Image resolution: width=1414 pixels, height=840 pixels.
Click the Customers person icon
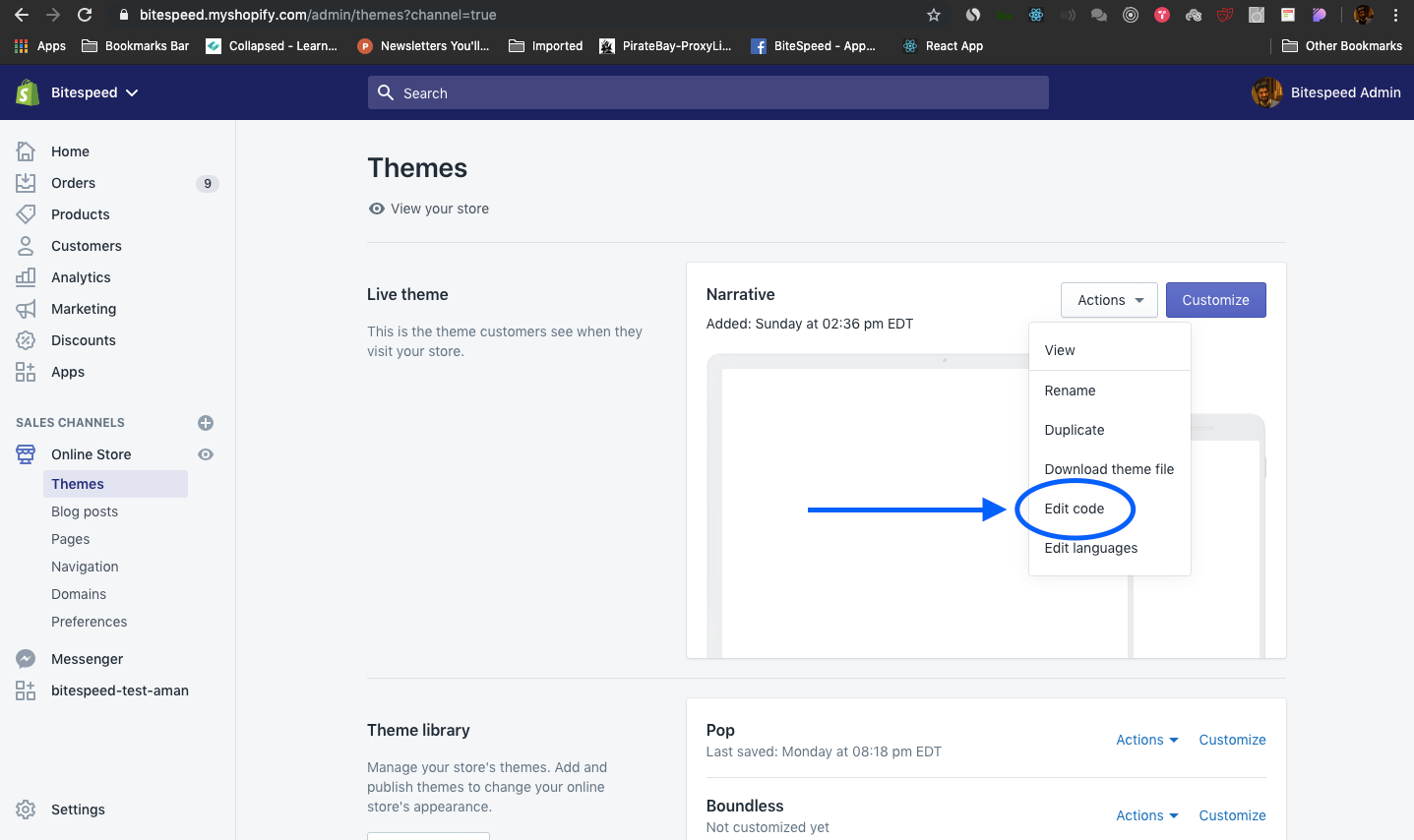pyautogui.click(x=26, y=246)
